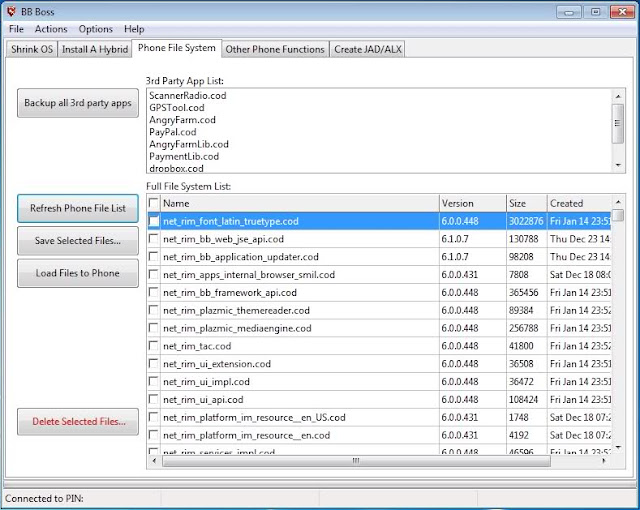Go to the Create JAD/ALX tab
This screenshot has height=510, width=640.
click(368, 49)
